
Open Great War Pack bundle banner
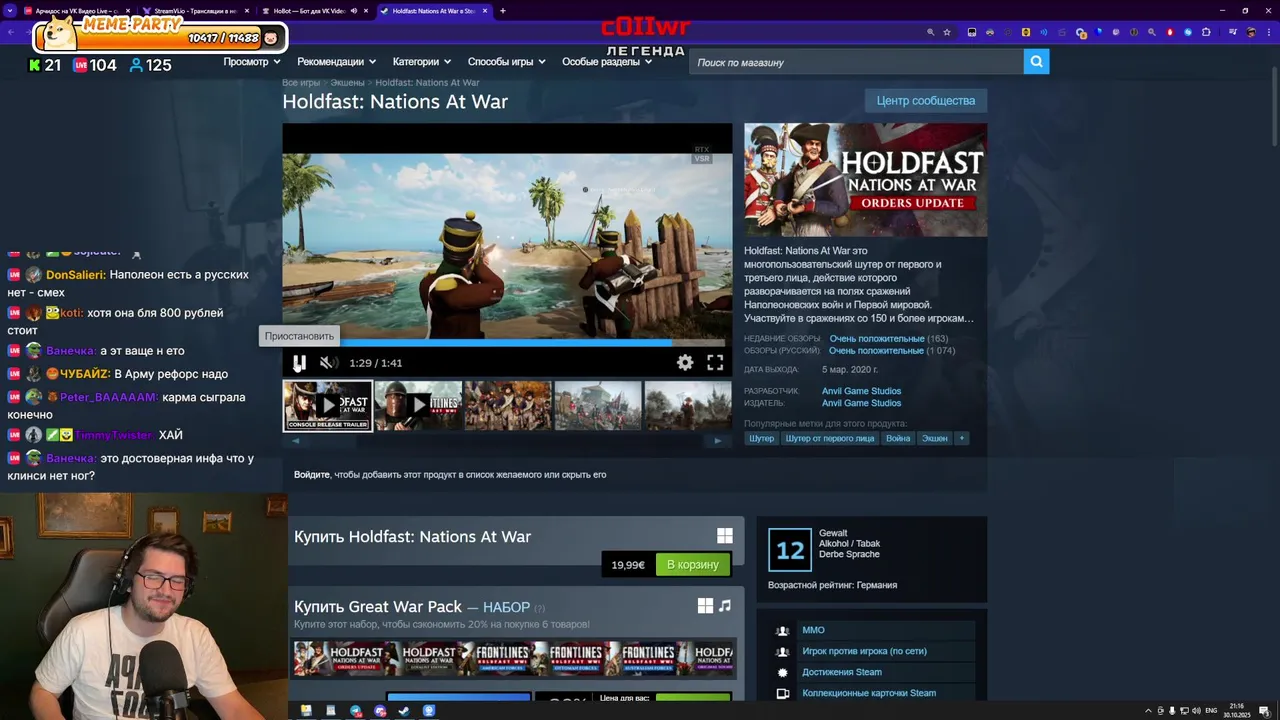click(x=513, y=659)
